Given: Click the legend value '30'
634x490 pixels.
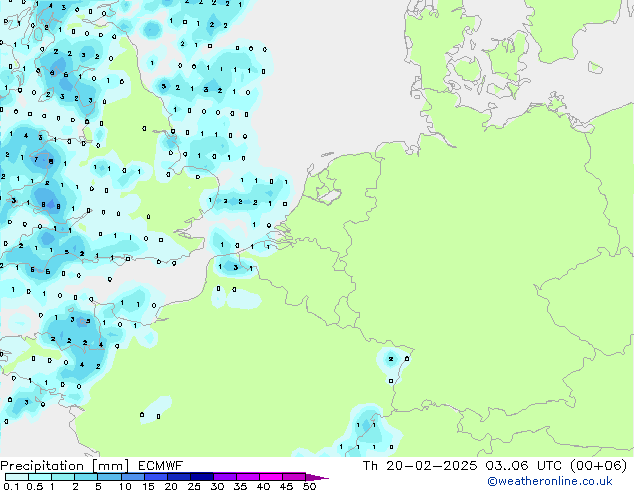Looking at the screenshot, I should 217,486.
